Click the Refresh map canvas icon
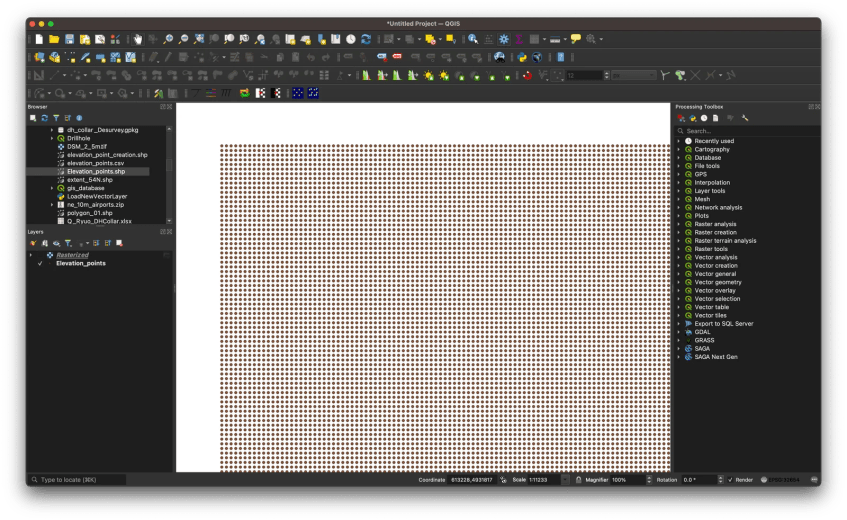 366,39
